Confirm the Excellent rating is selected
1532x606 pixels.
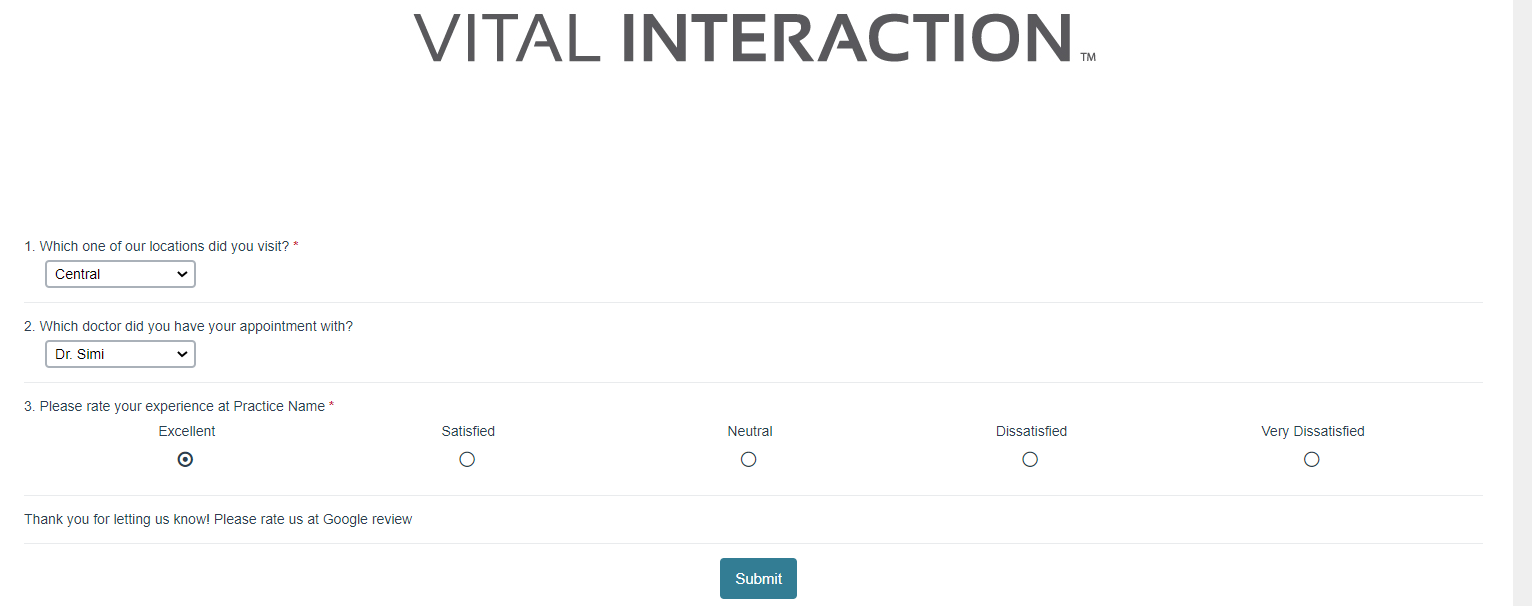(185, 459)
